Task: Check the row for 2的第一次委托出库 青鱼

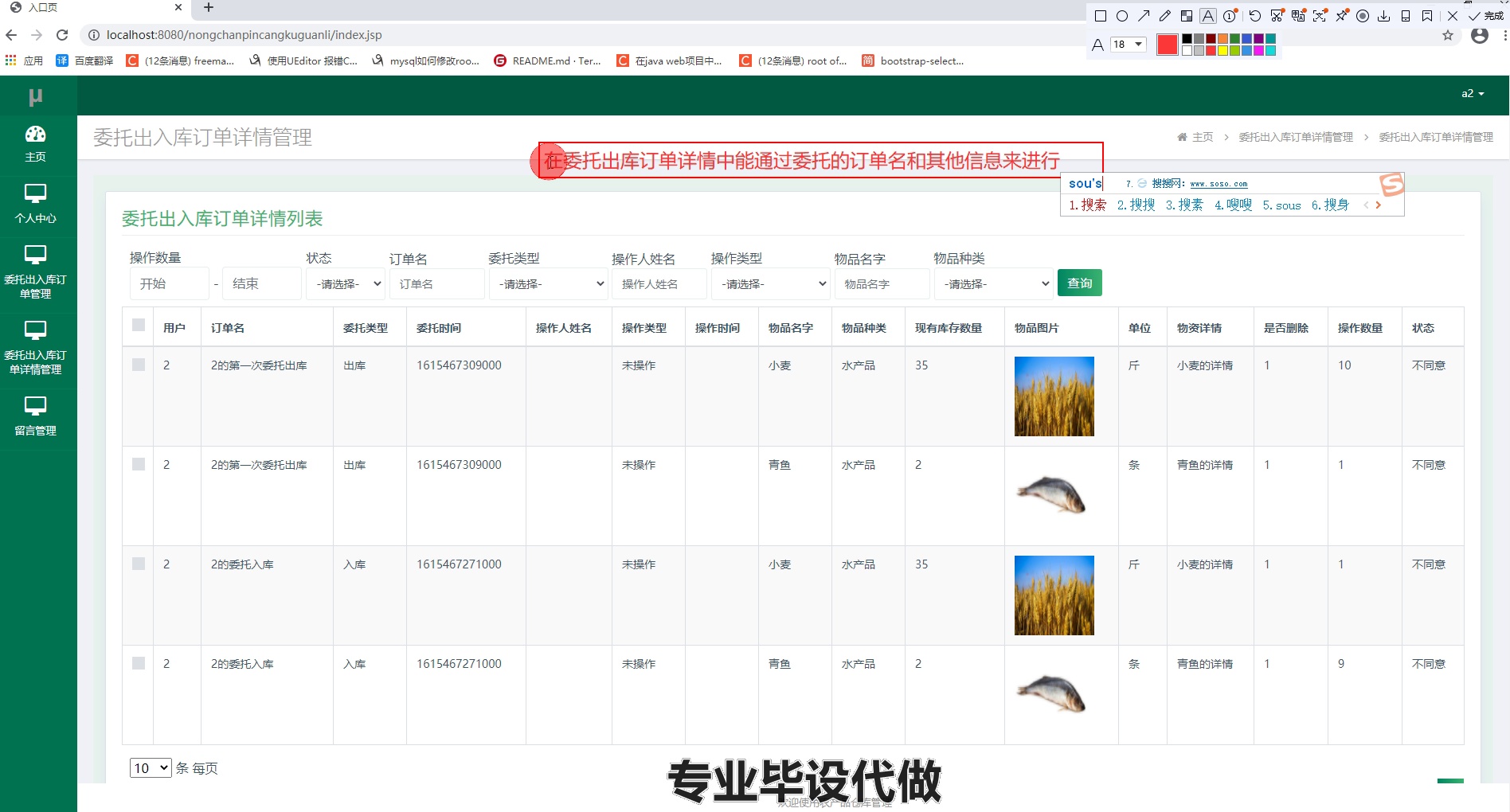Action: click(x=139, y=464)
